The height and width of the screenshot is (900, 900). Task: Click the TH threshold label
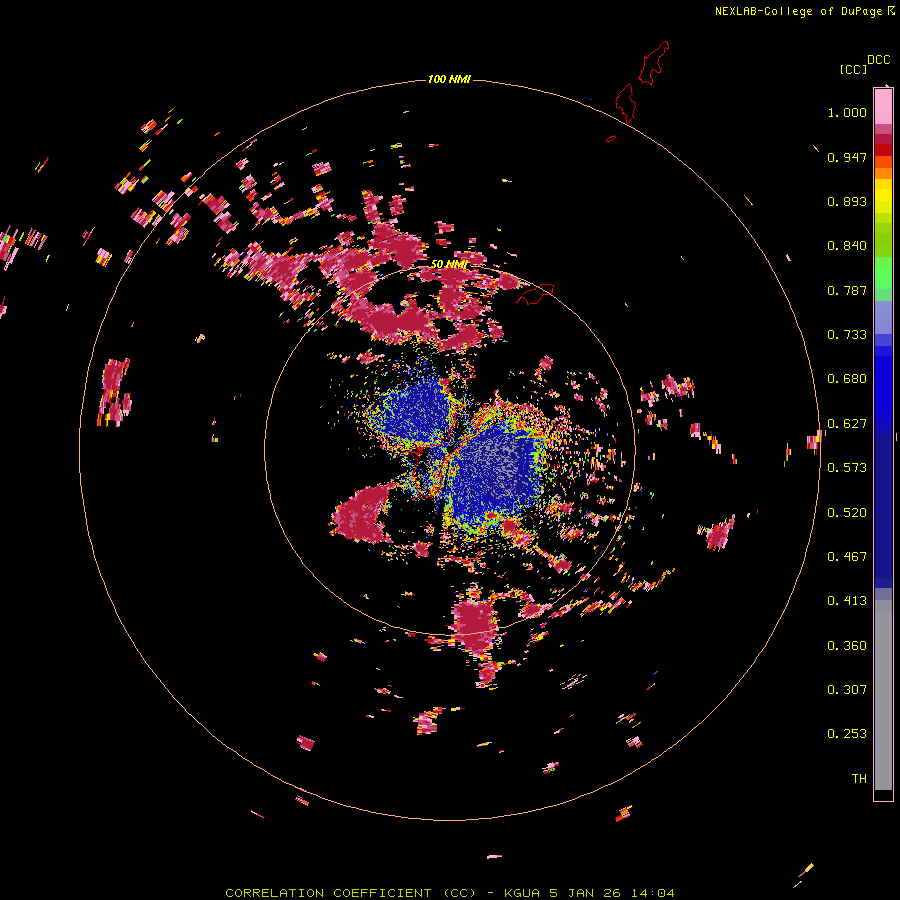859,779
